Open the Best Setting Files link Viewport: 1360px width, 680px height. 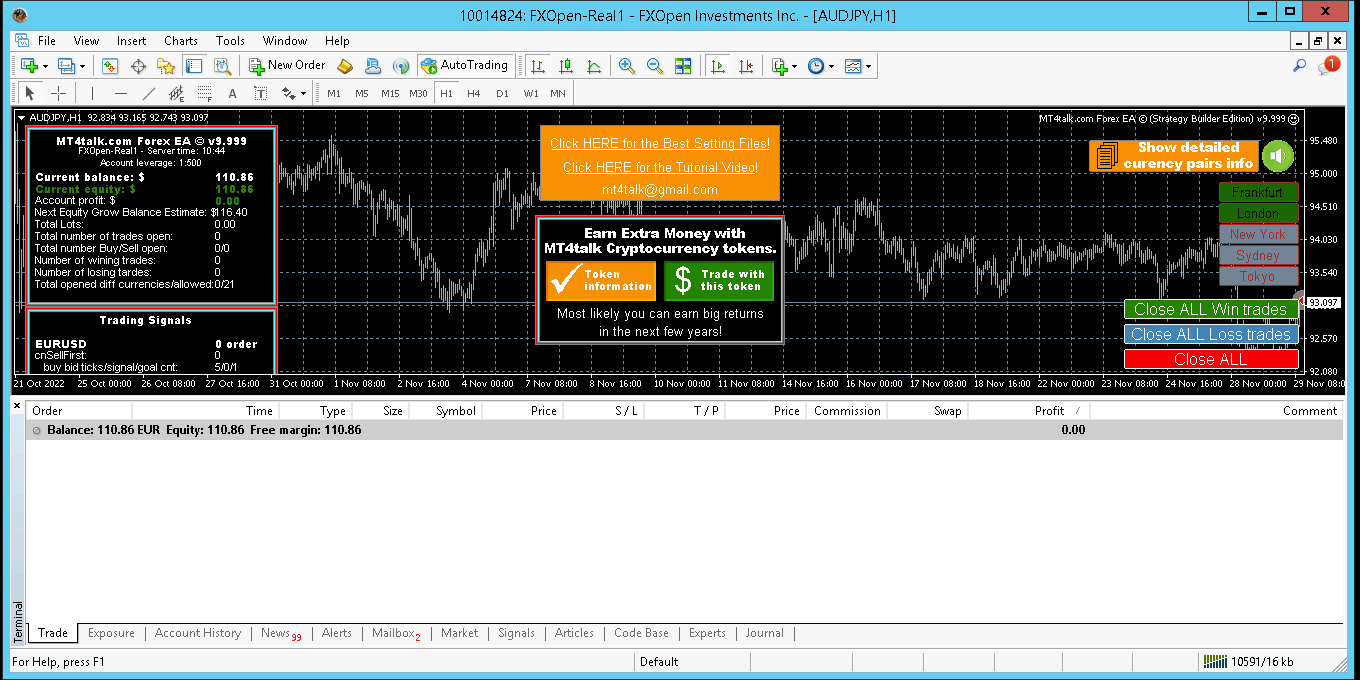tap(660, 144)
